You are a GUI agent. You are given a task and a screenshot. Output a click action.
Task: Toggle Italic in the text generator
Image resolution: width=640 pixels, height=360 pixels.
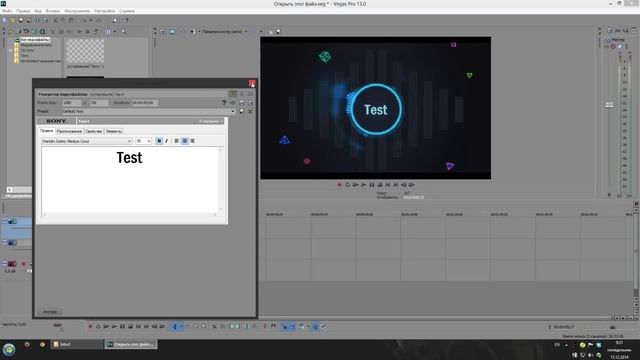[x=166, y=141]
